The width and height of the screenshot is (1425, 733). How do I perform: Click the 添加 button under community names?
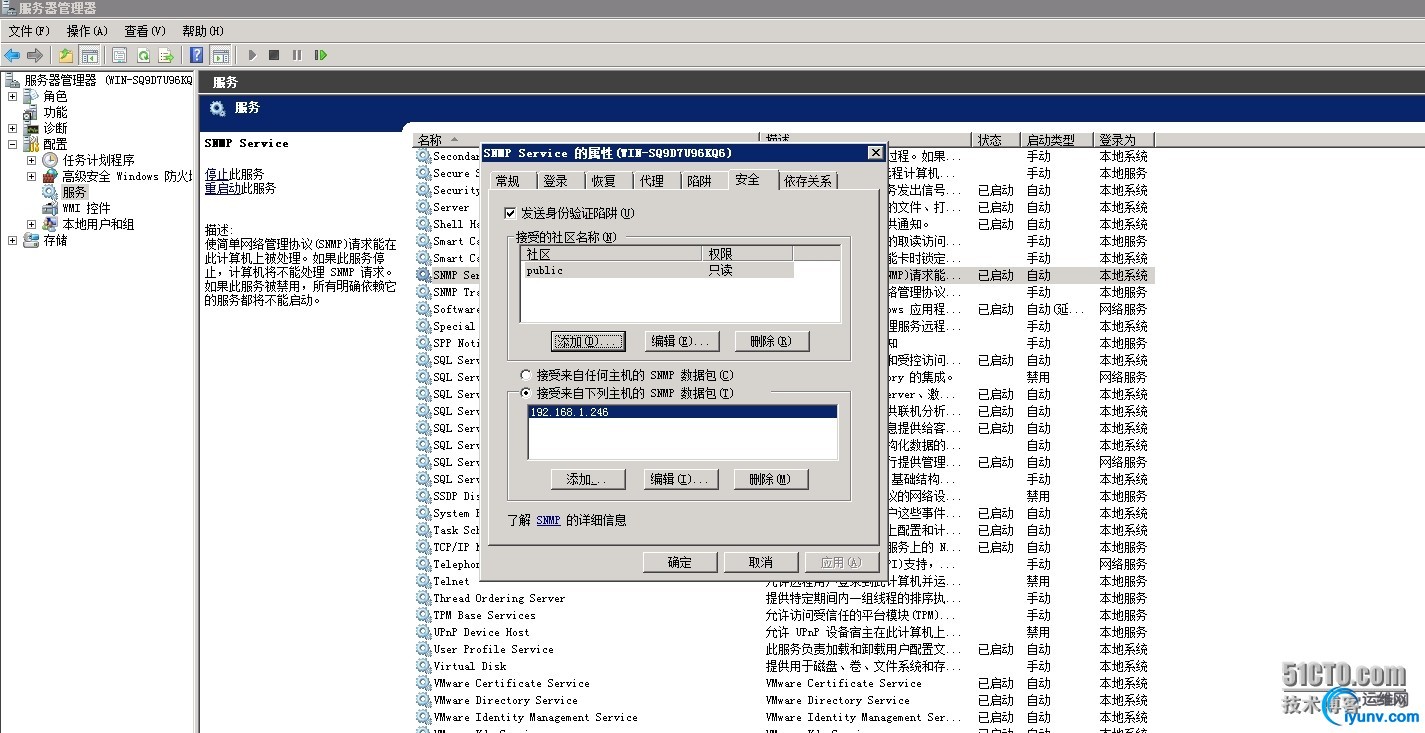pyautogui.click(x=588, y=341)
